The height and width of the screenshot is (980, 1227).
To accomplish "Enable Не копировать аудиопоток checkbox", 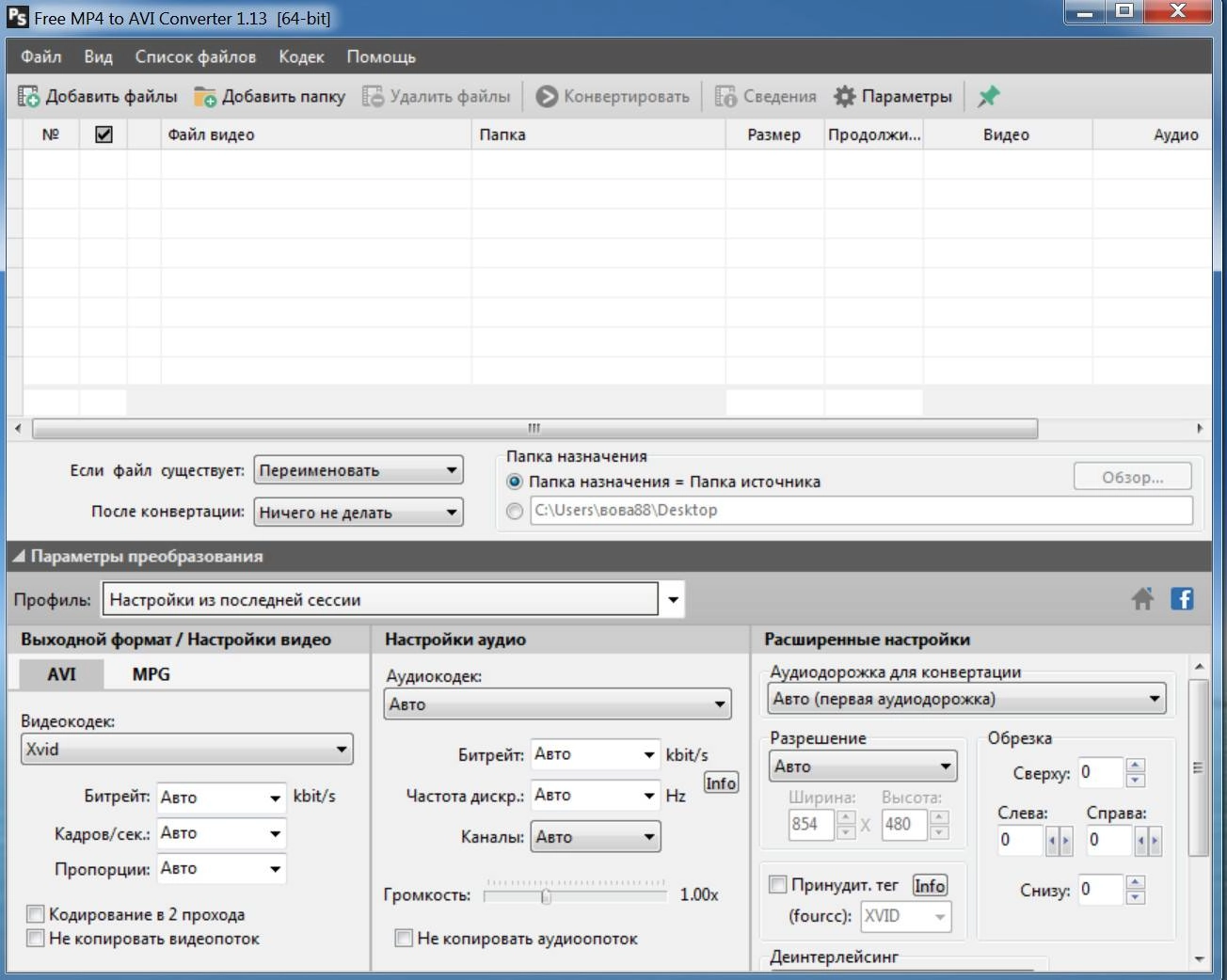I will pyautogui.click(x=404, y=938).
